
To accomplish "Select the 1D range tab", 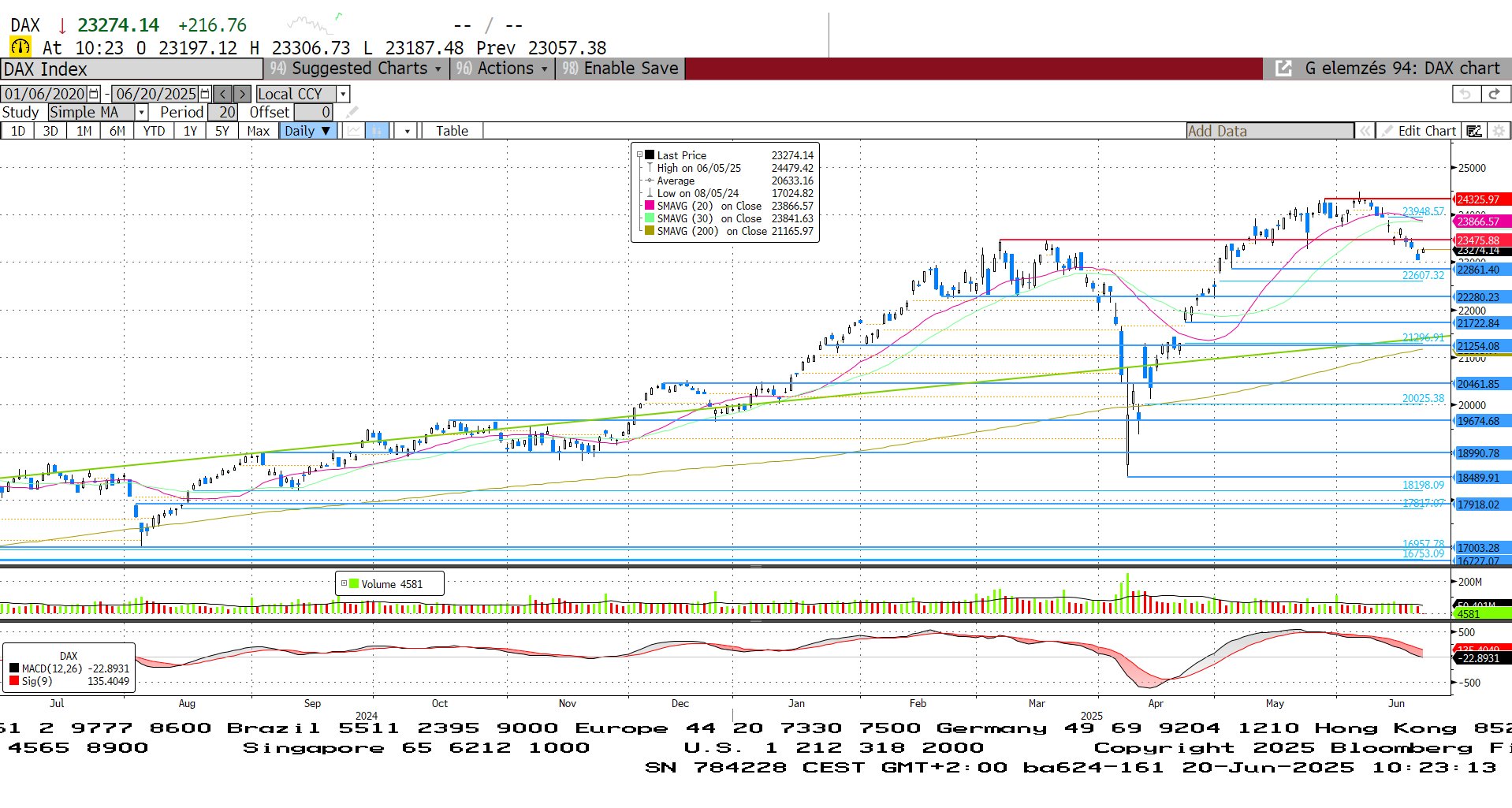I will [18, 131].
